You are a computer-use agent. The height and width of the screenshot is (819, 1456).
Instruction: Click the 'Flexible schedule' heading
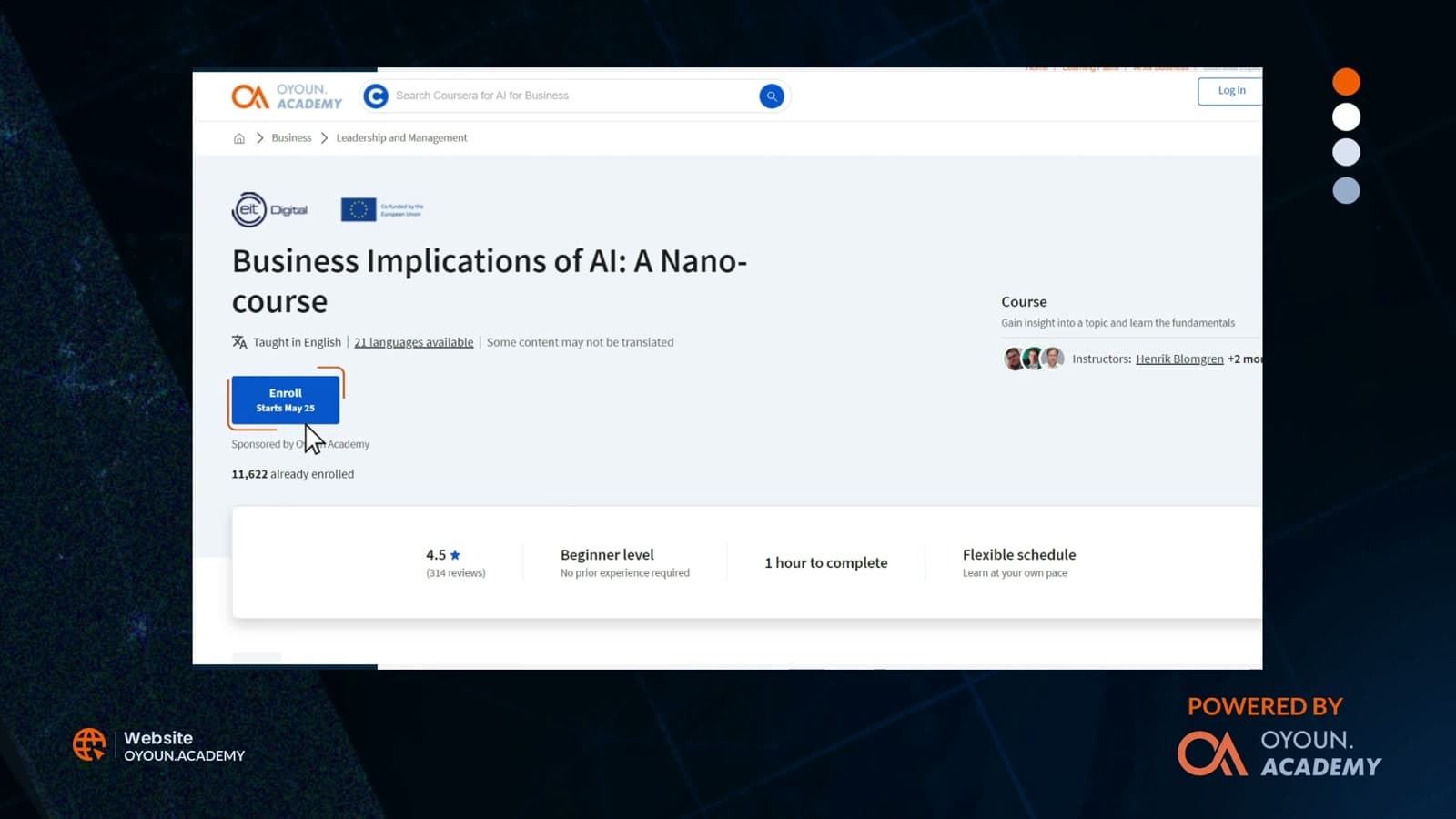click(1019, 554)
